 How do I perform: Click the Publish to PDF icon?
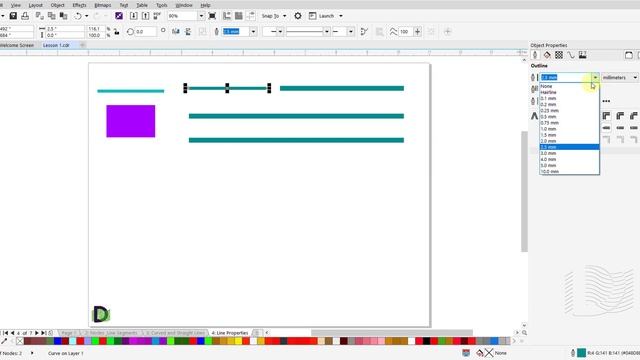click(157, 16)
